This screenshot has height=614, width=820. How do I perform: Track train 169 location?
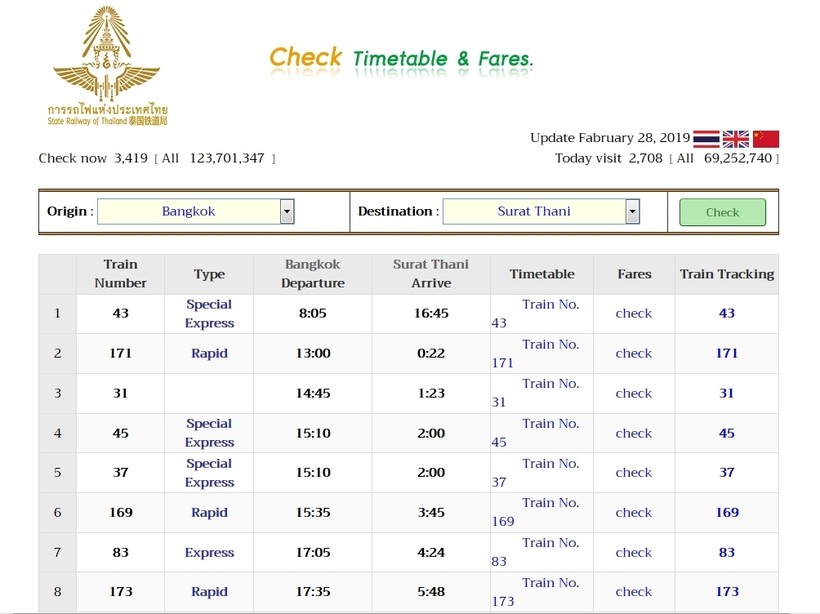click(726, 512)
